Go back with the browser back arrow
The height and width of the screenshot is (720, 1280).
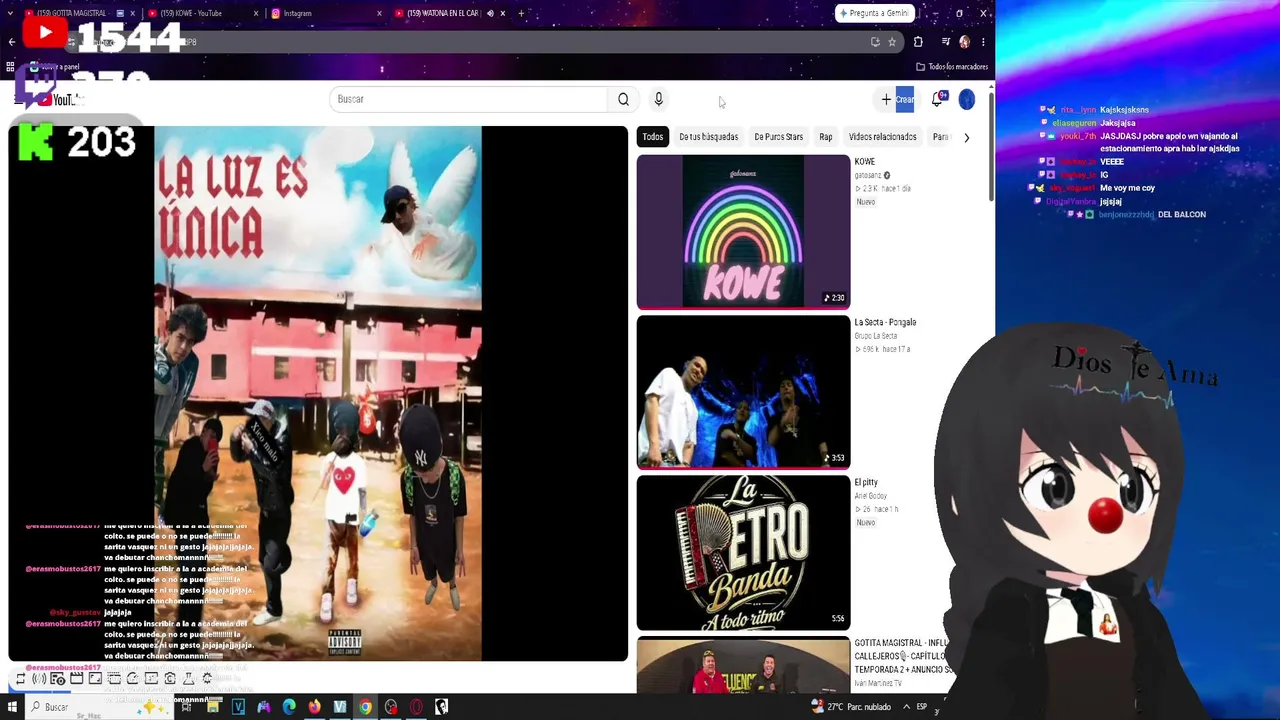[11, 42]
